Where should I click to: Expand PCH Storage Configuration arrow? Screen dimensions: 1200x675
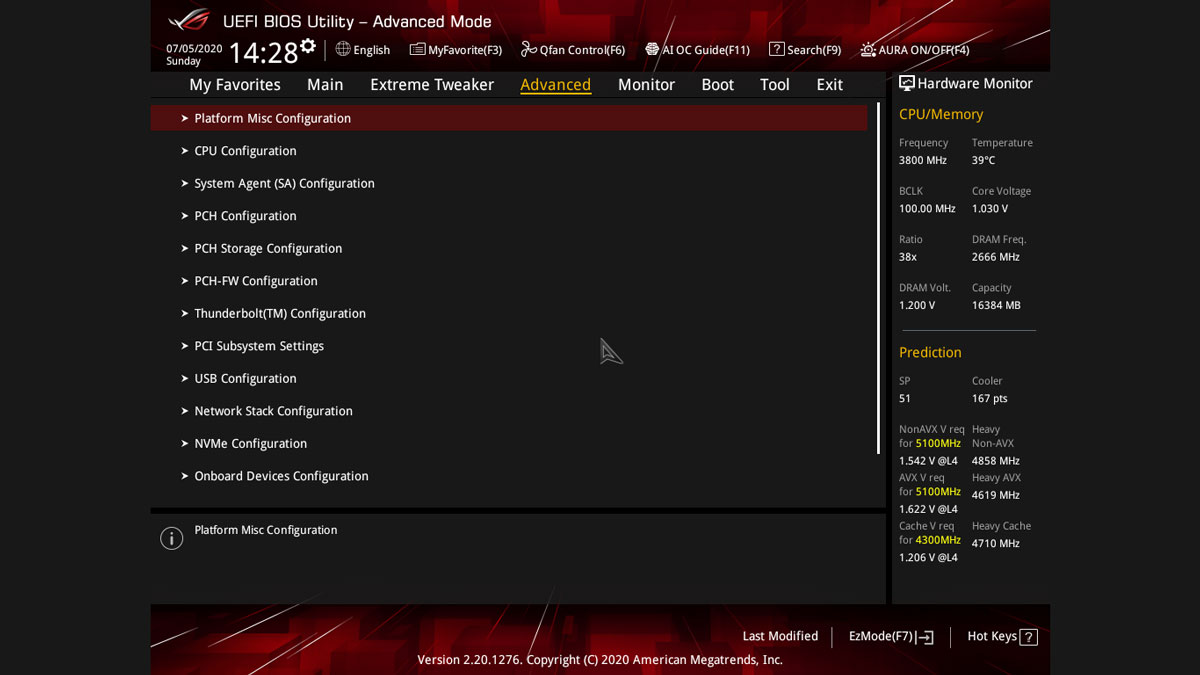point(185,248)
